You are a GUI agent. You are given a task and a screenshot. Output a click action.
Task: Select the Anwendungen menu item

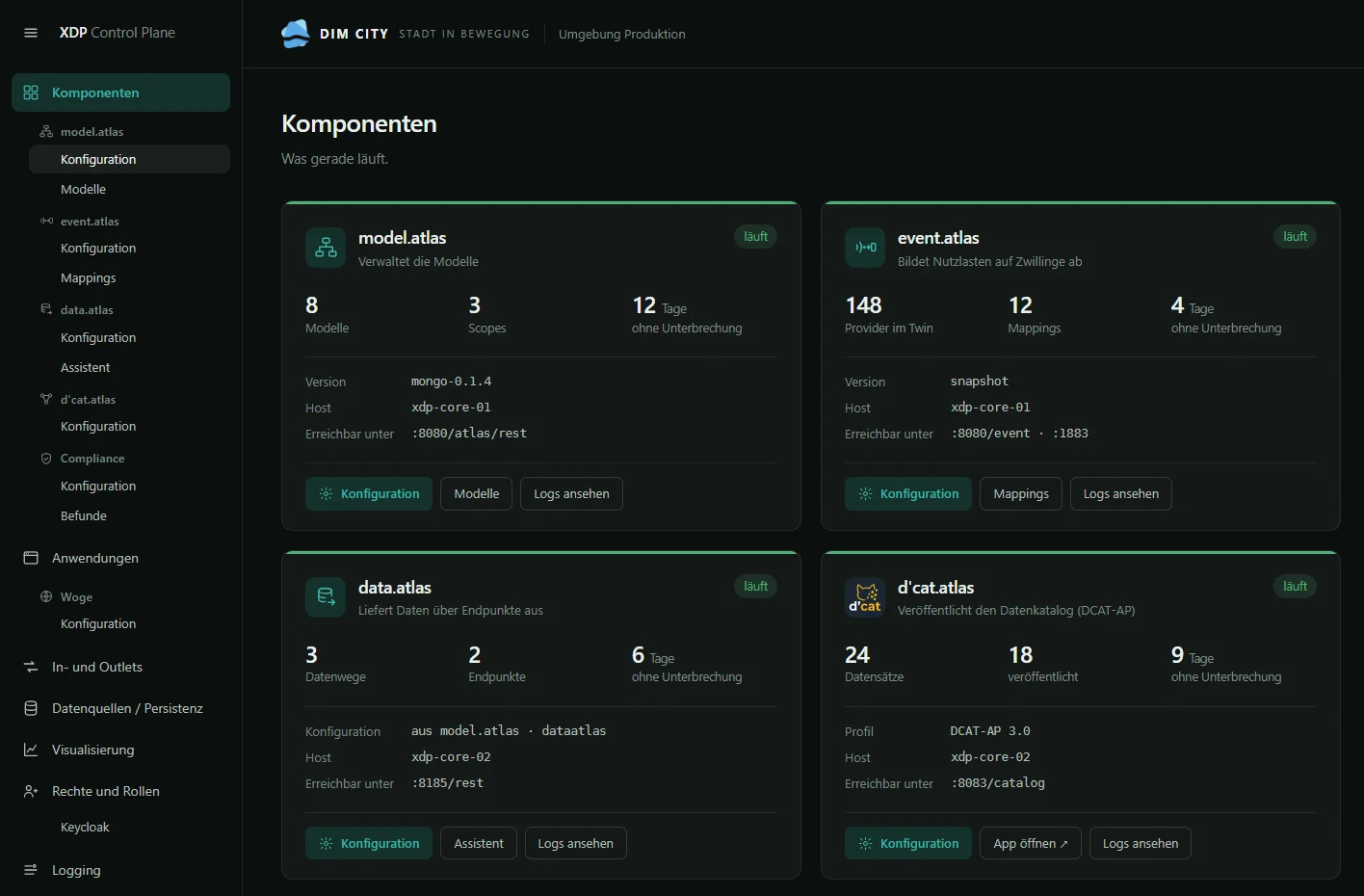click(x=120, y=558)
